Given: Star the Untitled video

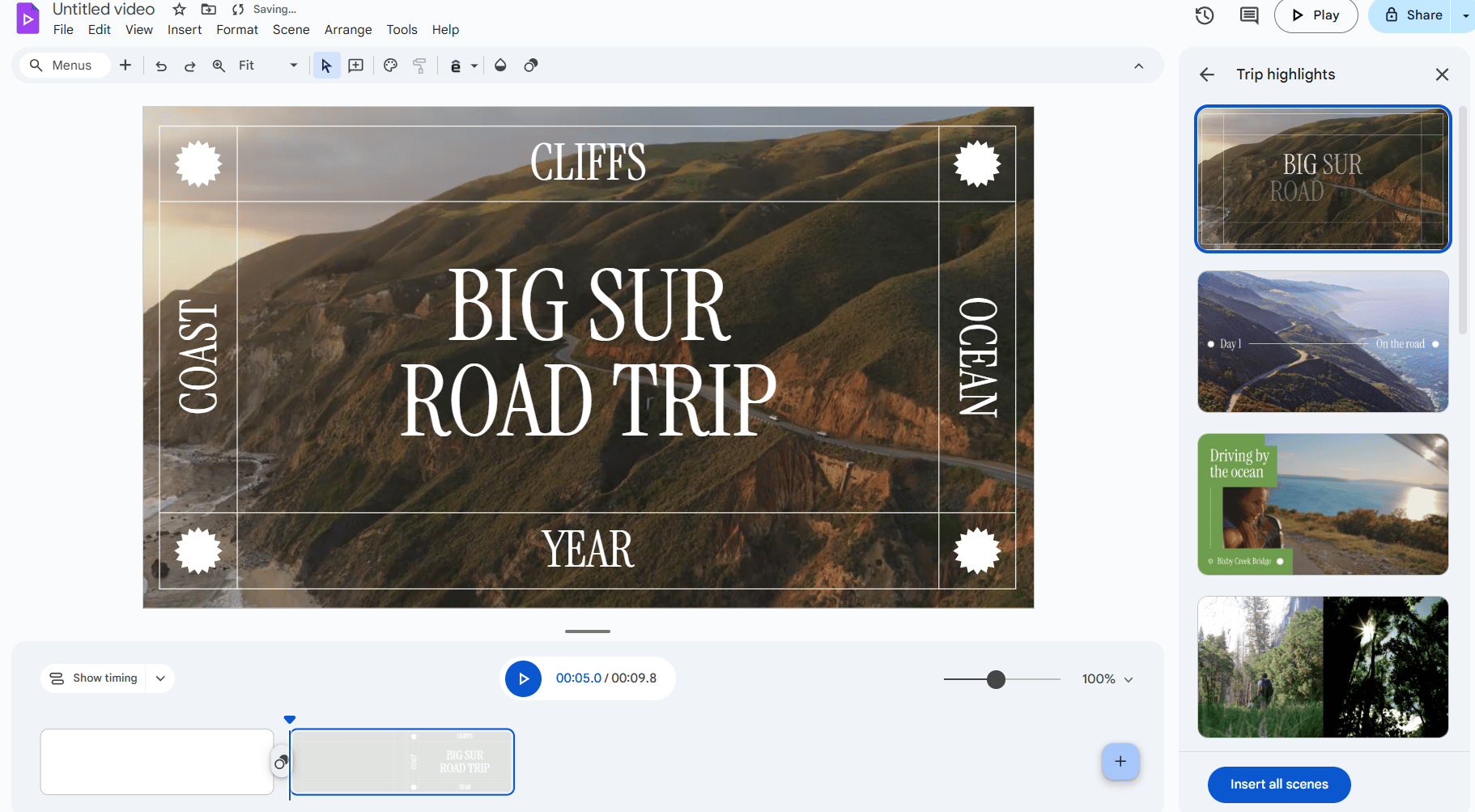Looking at the screenshot, I should (180, 10).
